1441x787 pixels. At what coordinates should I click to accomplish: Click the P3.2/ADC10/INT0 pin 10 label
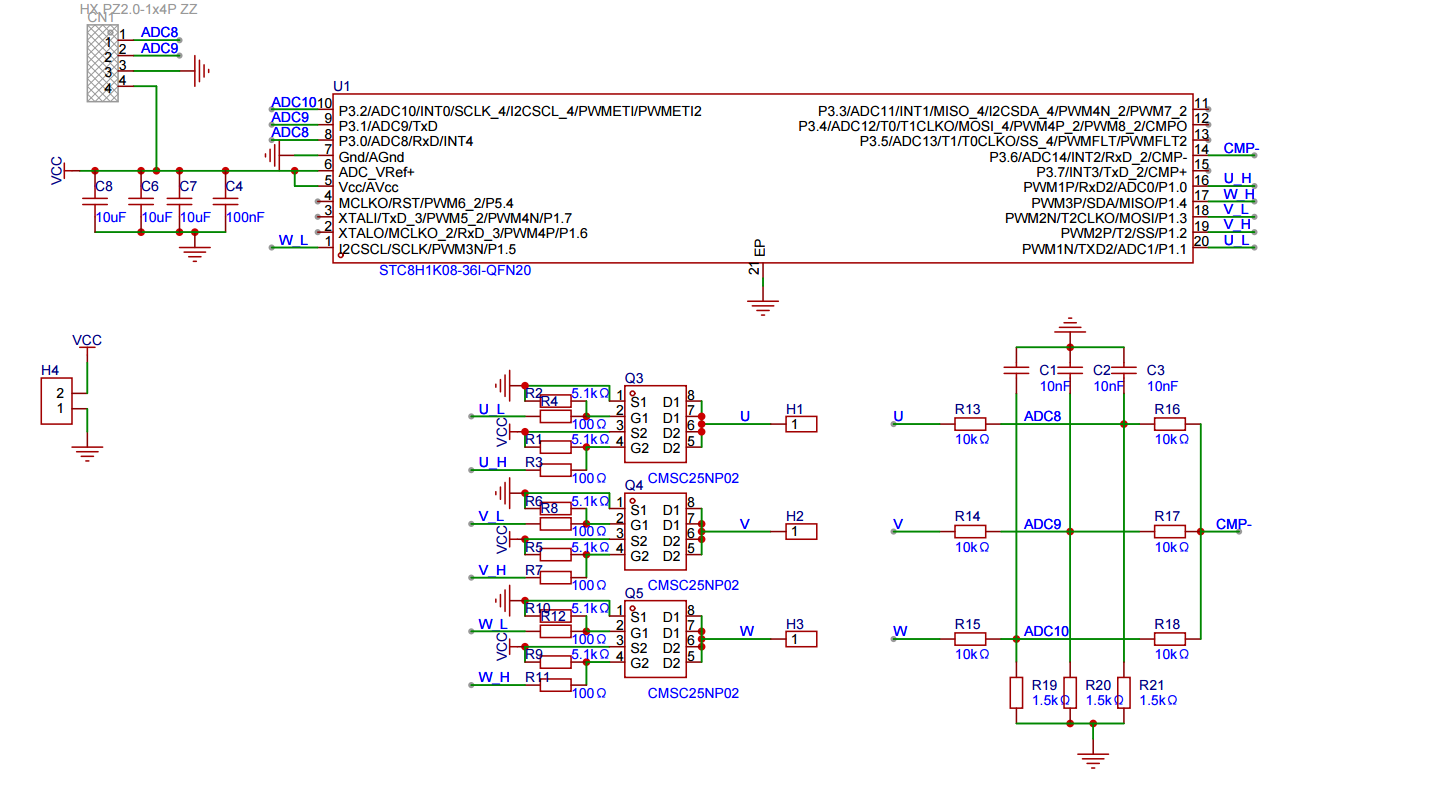click(x=520, y=111)
